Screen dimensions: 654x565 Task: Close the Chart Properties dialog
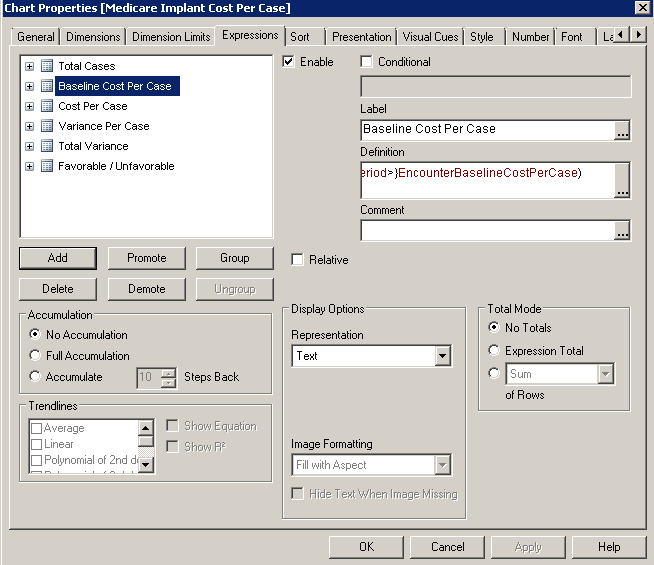[x=642, y=8]
